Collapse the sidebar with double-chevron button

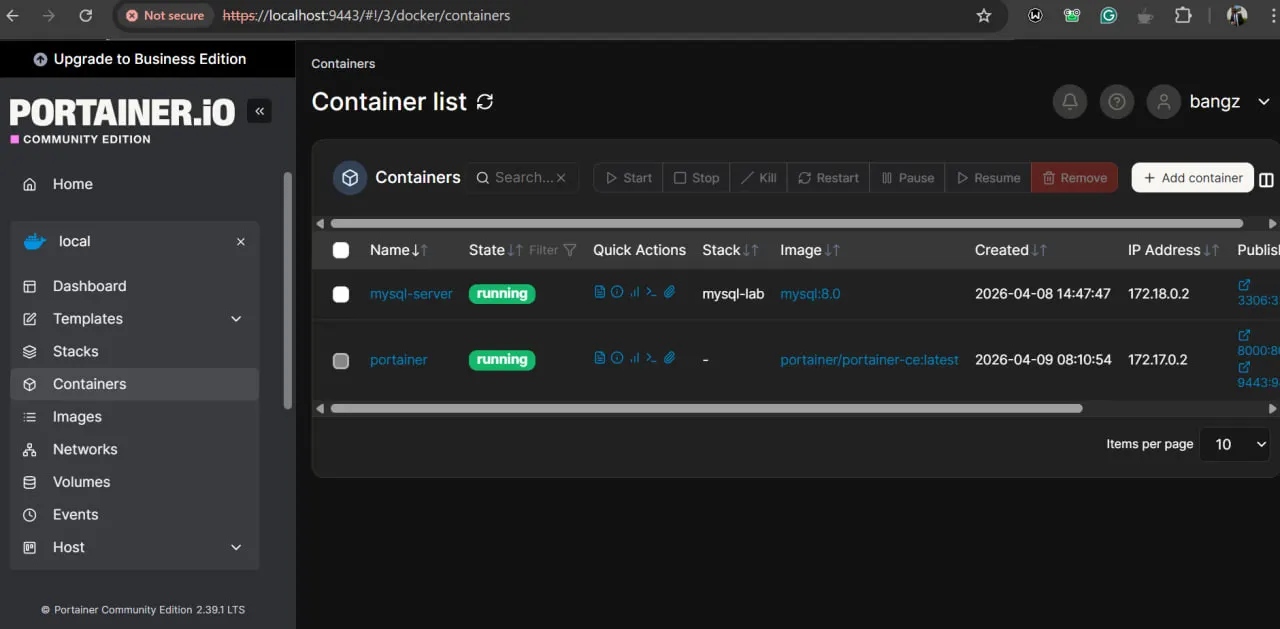pos(260,111)
